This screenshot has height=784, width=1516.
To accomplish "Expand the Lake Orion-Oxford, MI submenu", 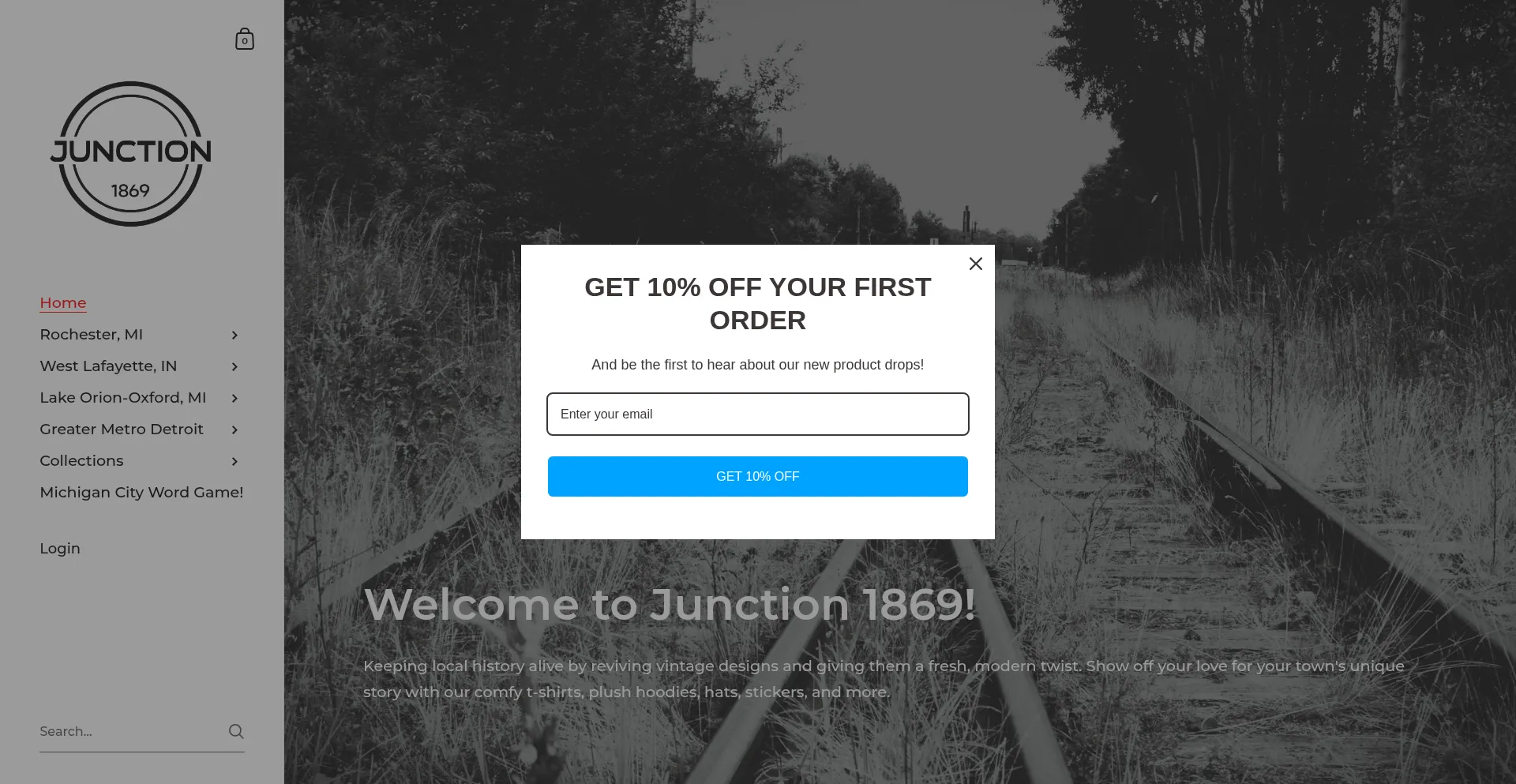I will [234, 398].
